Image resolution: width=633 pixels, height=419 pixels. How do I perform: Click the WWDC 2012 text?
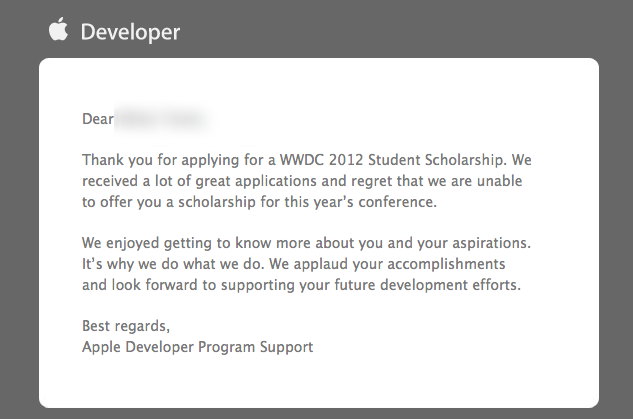(x=321, y=160)
